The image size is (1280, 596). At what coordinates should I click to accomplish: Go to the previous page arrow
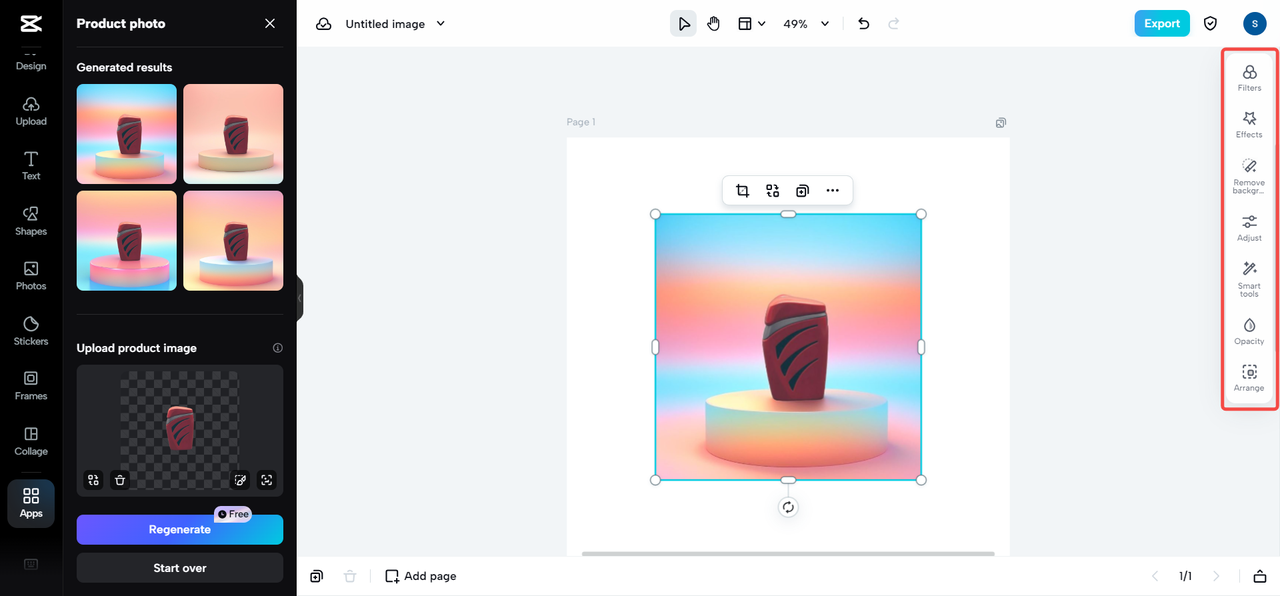(1155, 576)
